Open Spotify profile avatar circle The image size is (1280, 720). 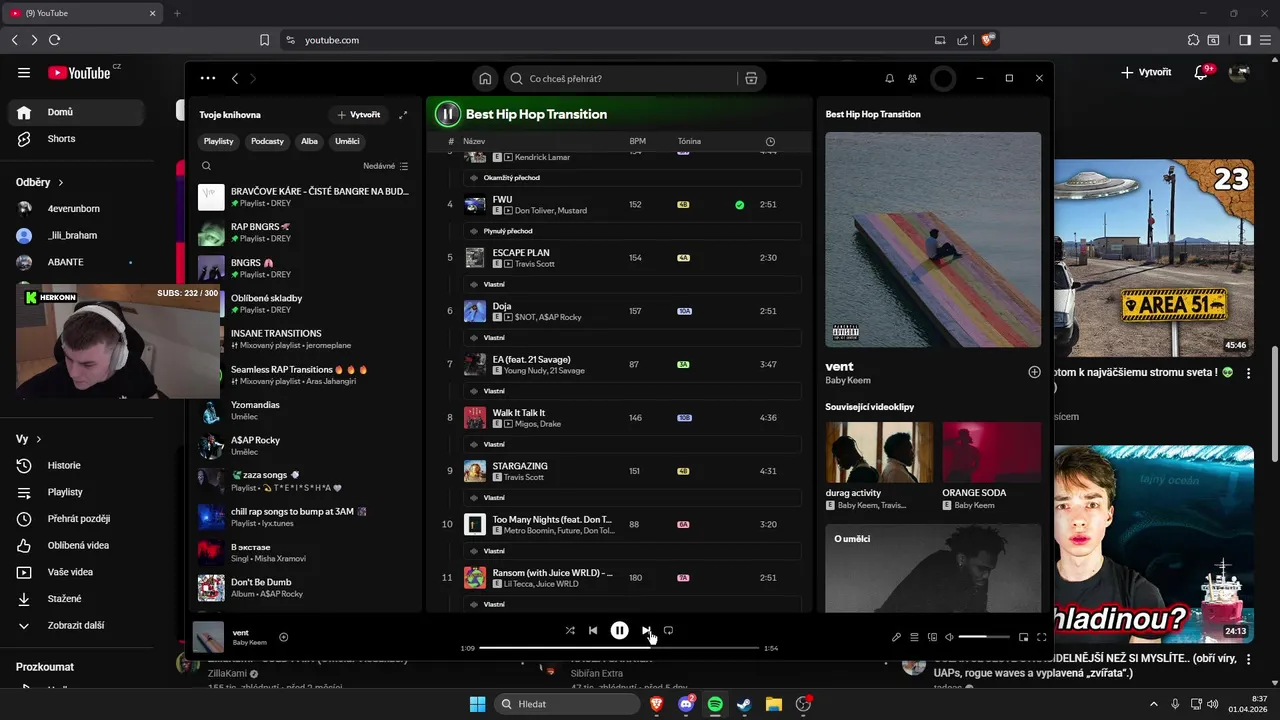pyautogui.click(x=943, y=78)
